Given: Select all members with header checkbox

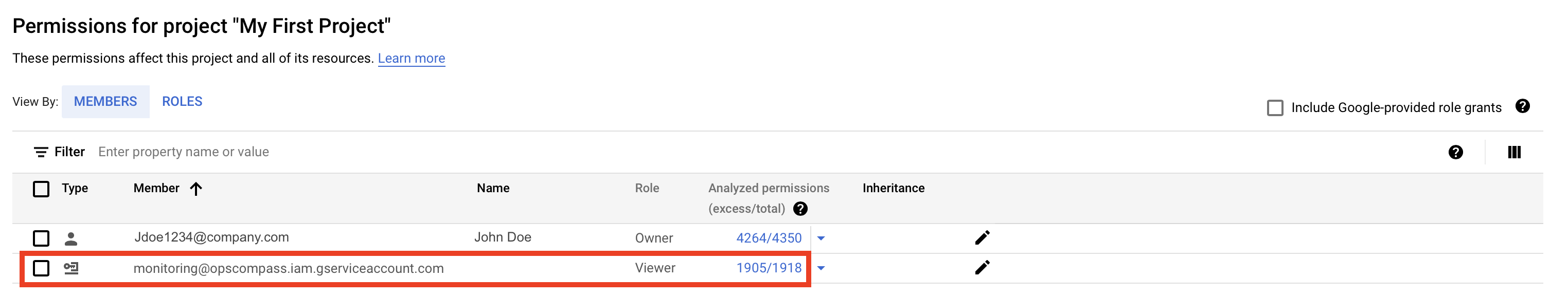Looking at the screenshot, I should tap(41, 189).
